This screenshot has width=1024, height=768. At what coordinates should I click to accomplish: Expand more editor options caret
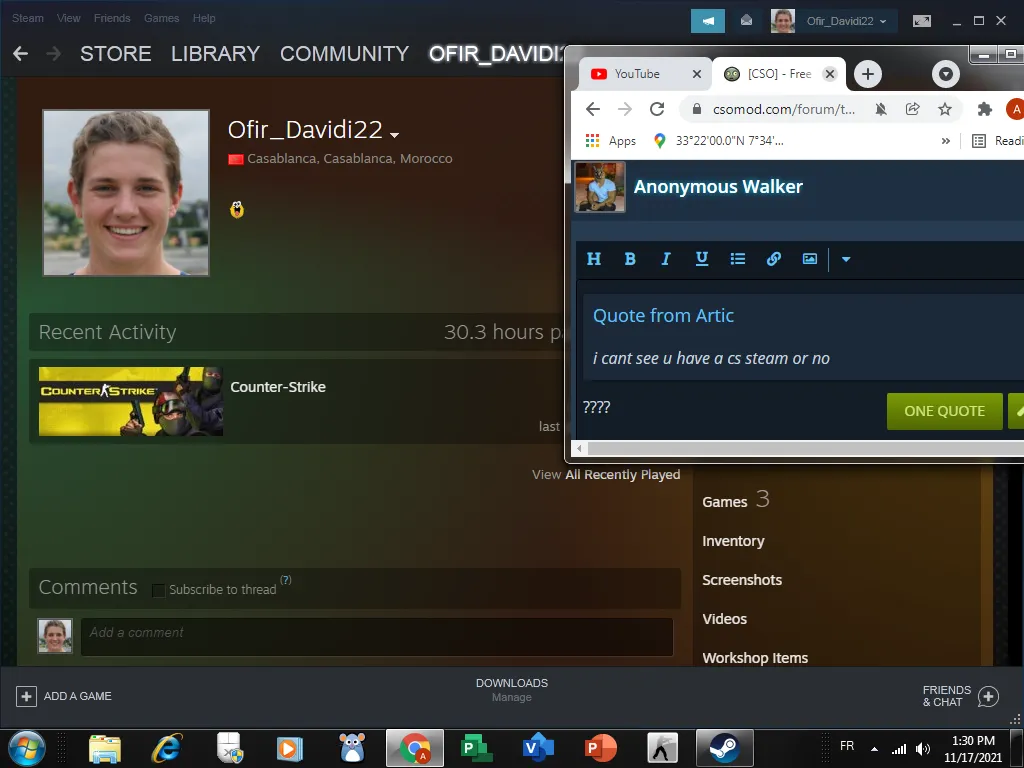tap(846, 259)
